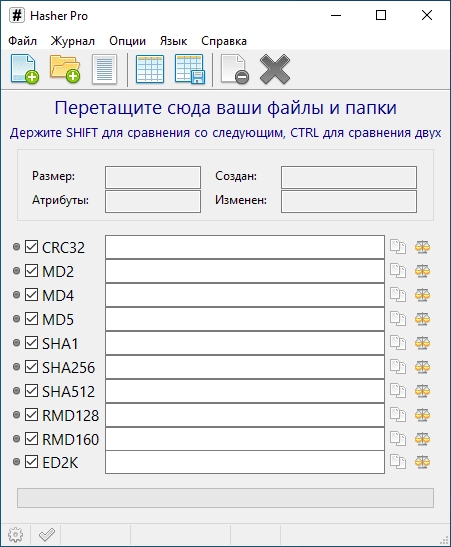
Task: Copy the MD2 hash value
Action: pos(398,271)
